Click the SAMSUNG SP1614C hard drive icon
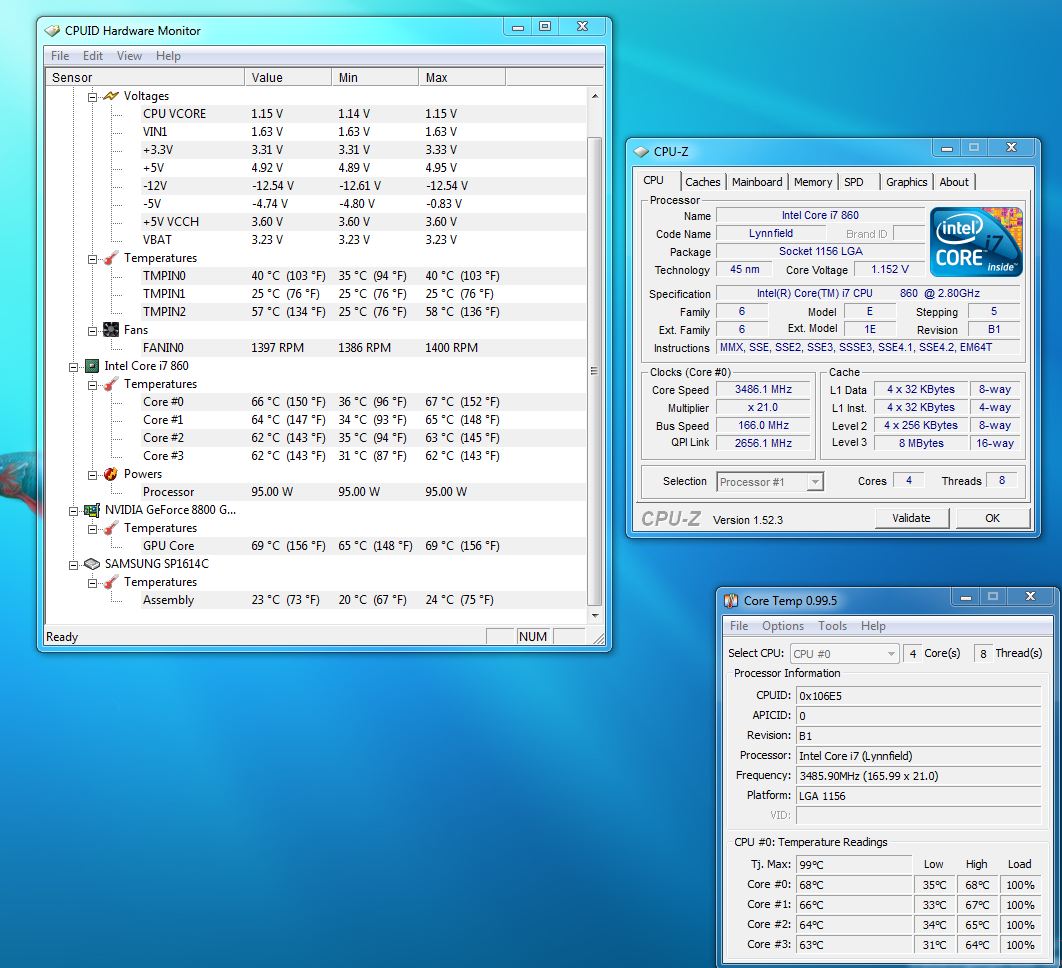 tap(91, 564)
